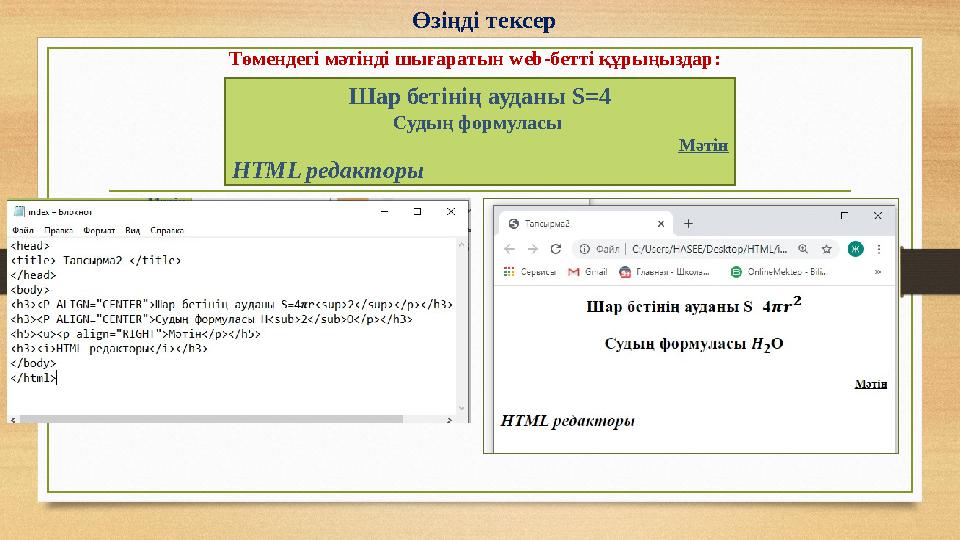The width and height of the screenshot is (960, 540).
Task: Click the Шар бетінің ауданы heading in browser
Action: point(694,305)
